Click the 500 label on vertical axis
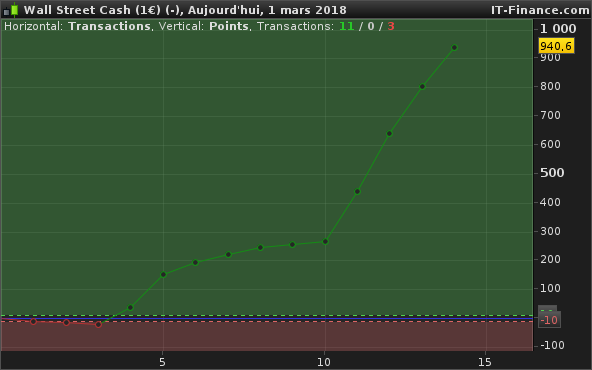Screen dimensions: 592x370 coord(552,173)
